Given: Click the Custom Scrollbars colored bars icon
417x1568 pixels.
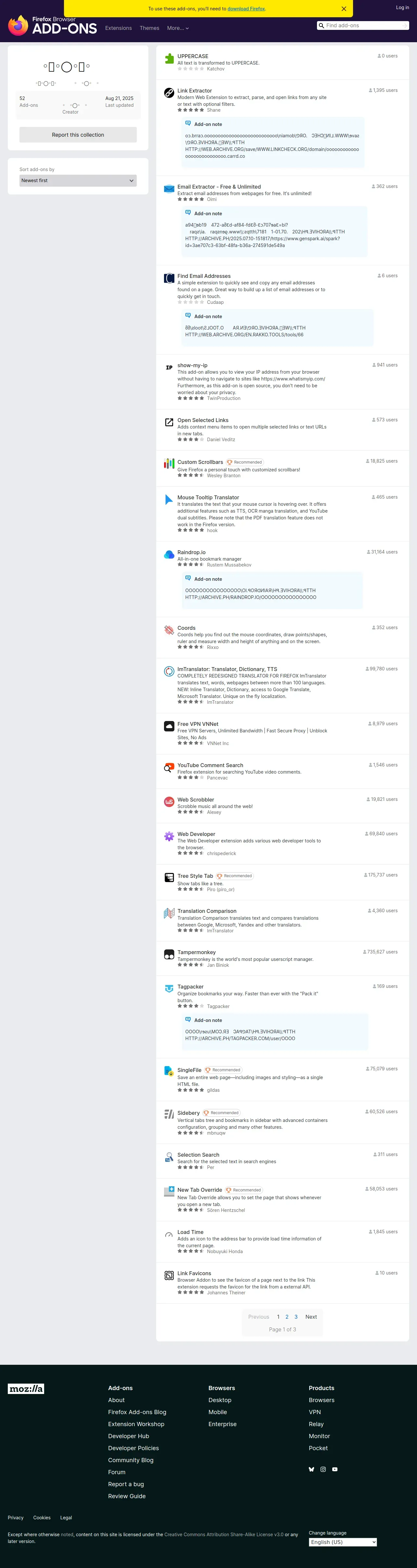Looking at the screenshot, I should click(169, 464).
